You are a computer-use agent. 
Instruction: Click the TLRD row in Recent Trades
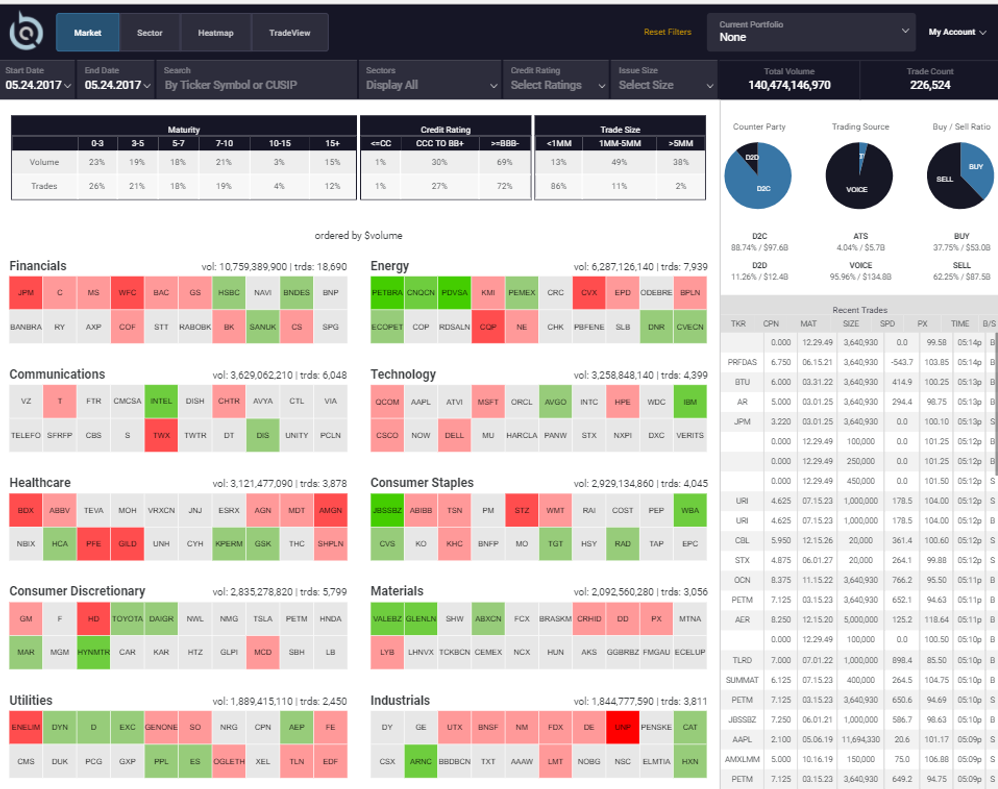point(859,660)
